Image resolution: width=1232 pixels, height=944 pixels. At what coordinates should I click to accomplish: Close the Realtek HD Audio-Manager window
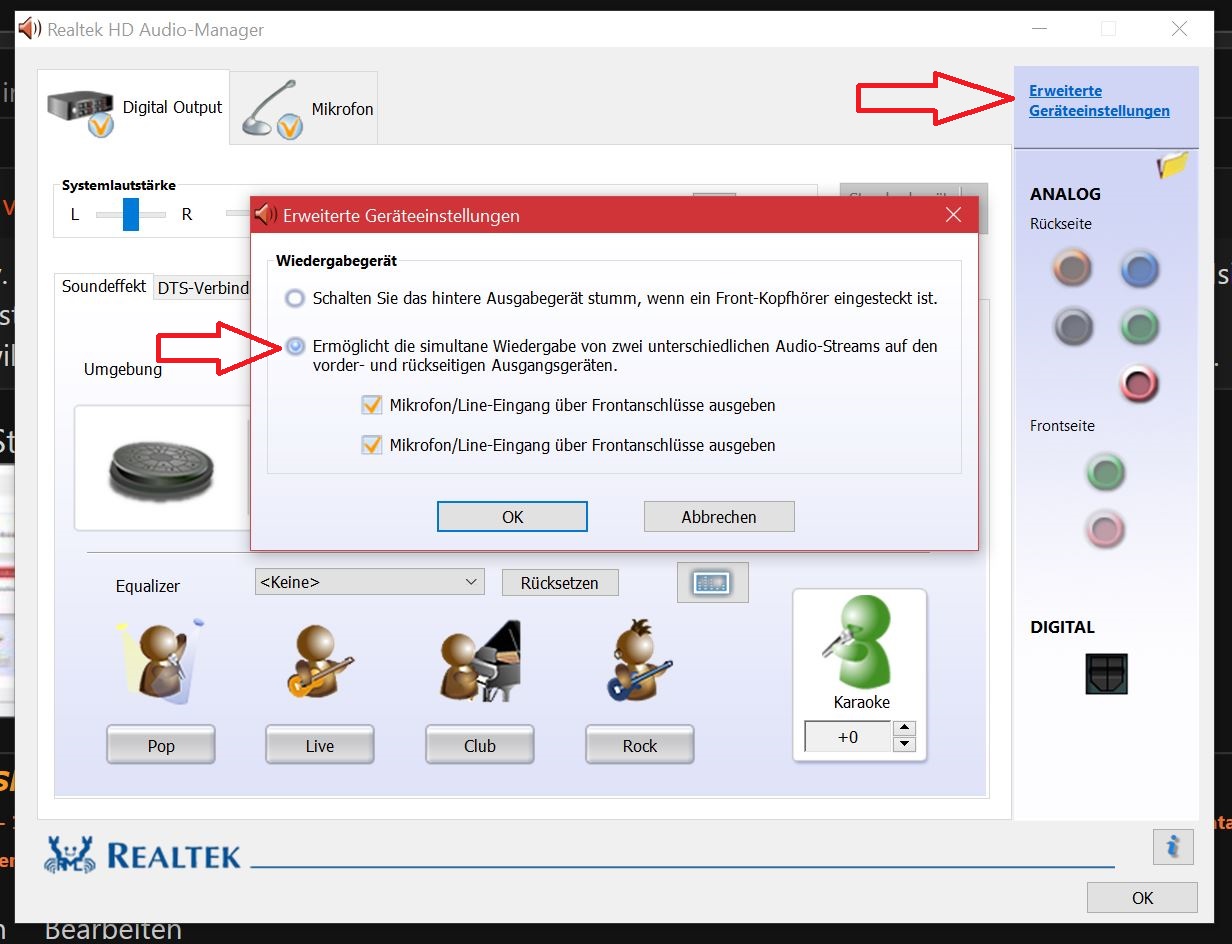click(x=1180, y=29)
